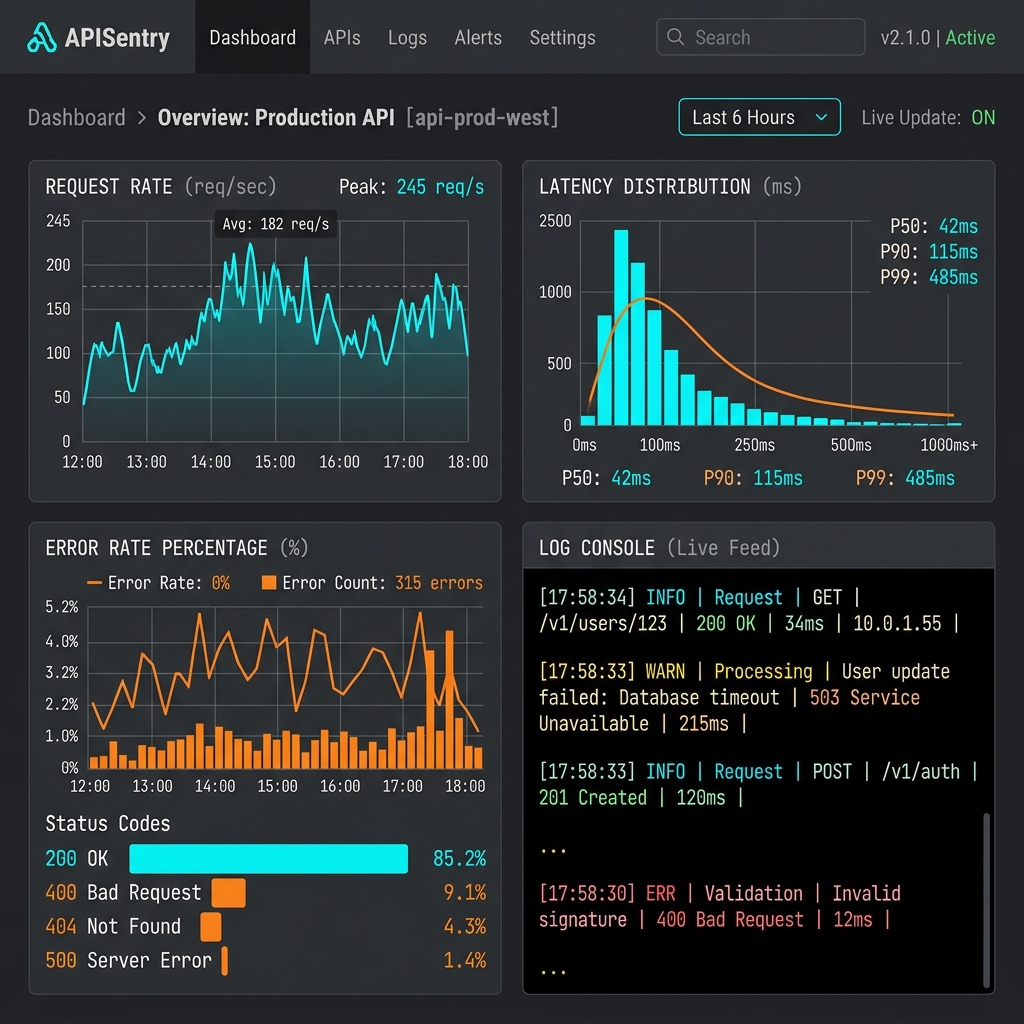The width and height of the screenshot is (1024, 1024).
Task: Click the 9.1% percentage value
Action: click(465, 893)
